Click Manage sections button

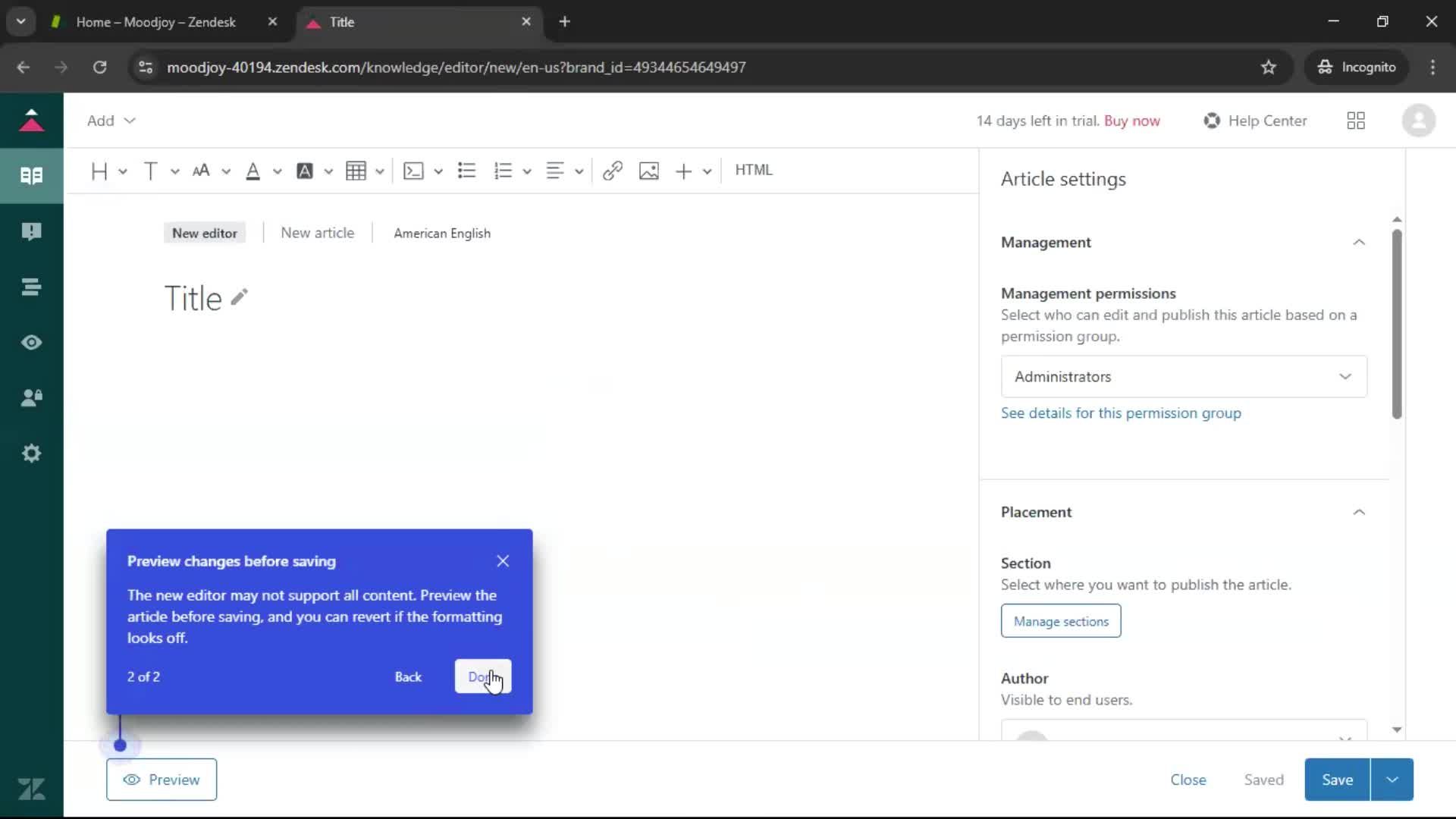tap(1061, 621)
